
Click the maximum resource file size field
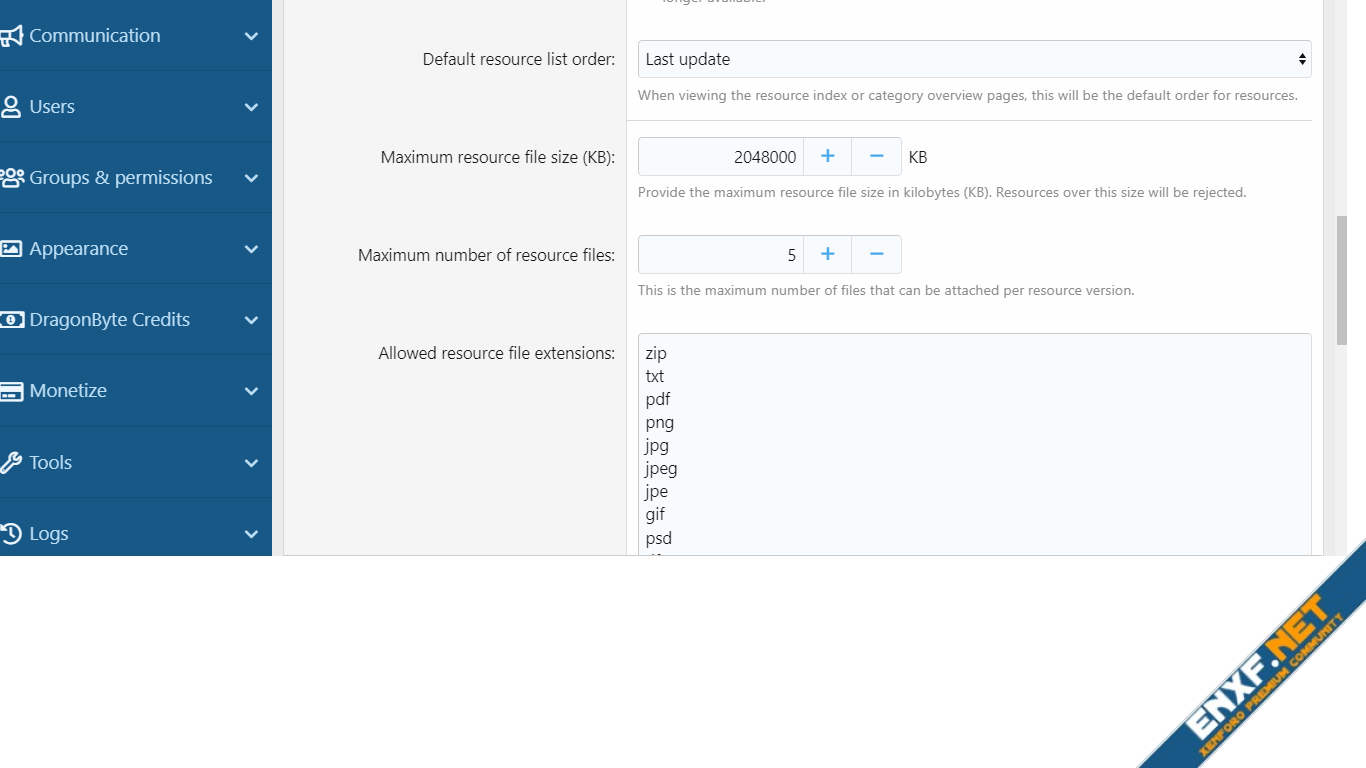(x=720, y=157)
